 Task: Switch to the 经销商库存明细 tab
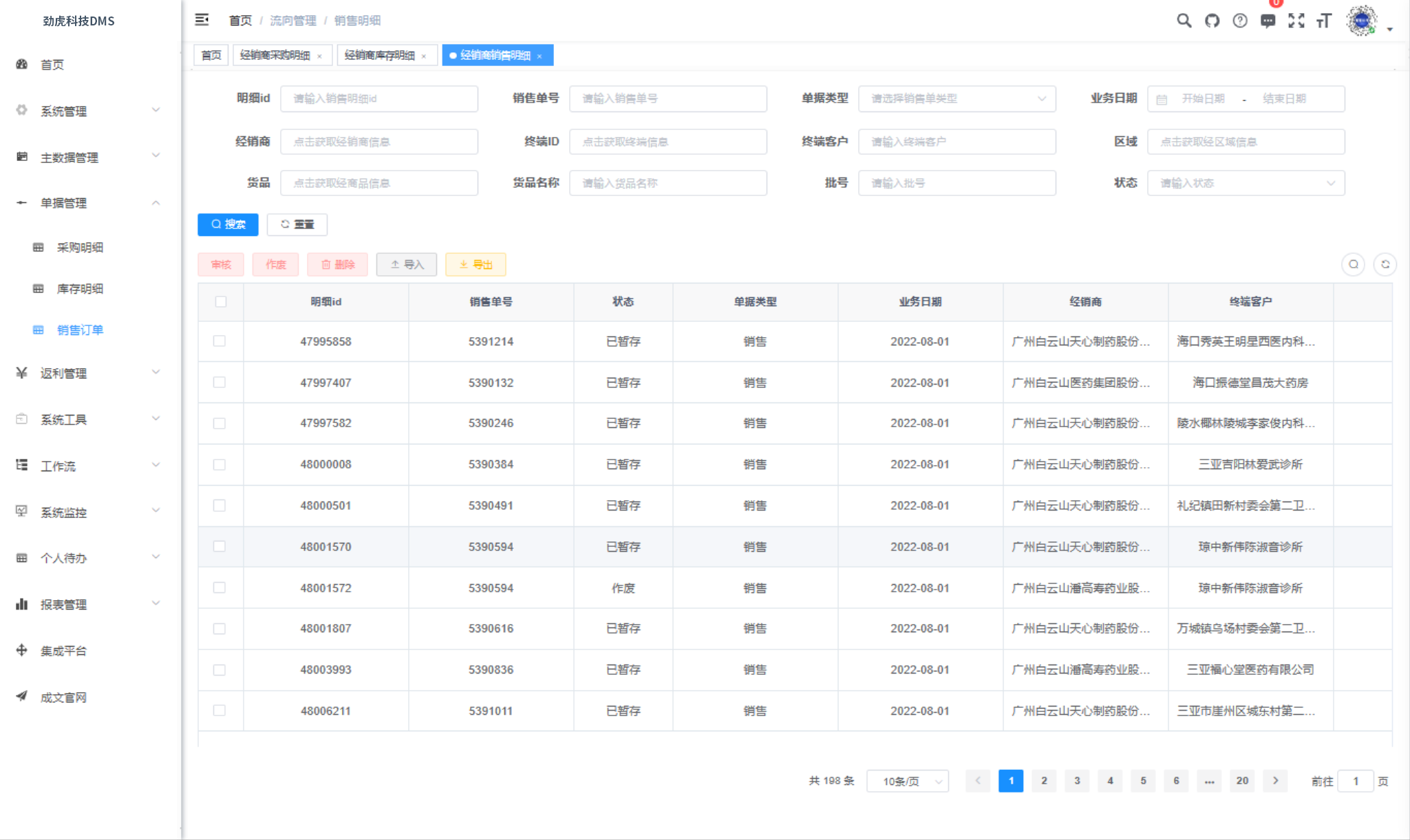(380, 55)
